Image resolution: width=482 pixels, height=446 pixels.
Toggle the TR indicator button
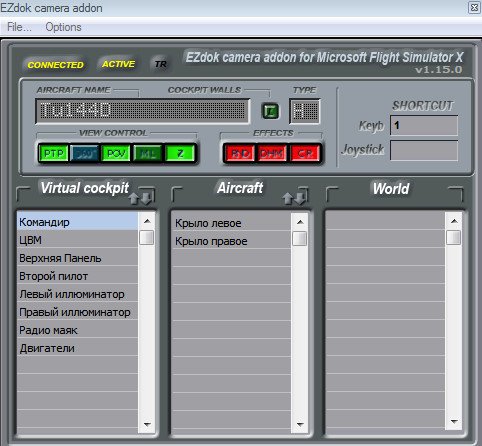click(x=161, y=64)
